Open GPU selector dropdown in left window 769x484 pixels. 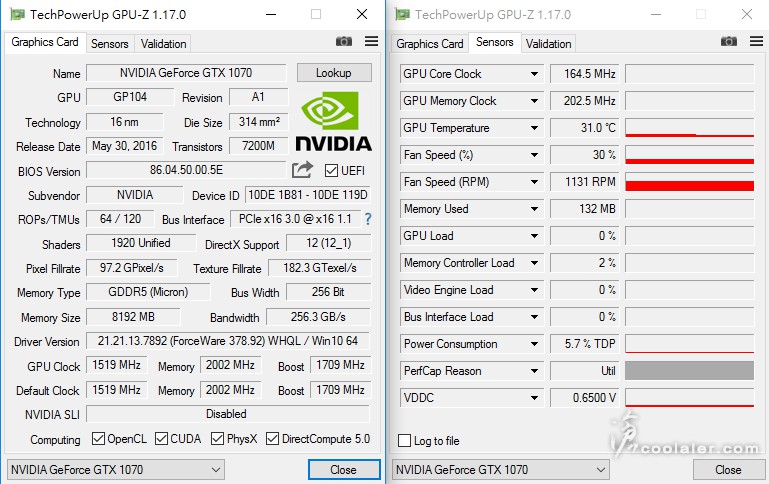(116, 470)
